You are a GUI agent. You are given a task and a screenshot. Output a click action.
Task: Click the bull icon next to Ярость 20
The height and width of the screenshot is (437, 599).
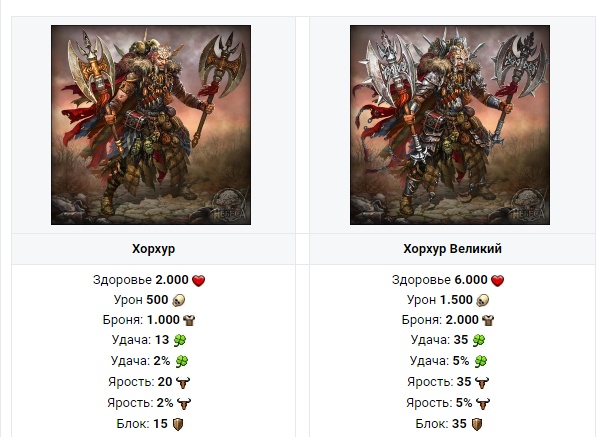(x=183, y=382)
